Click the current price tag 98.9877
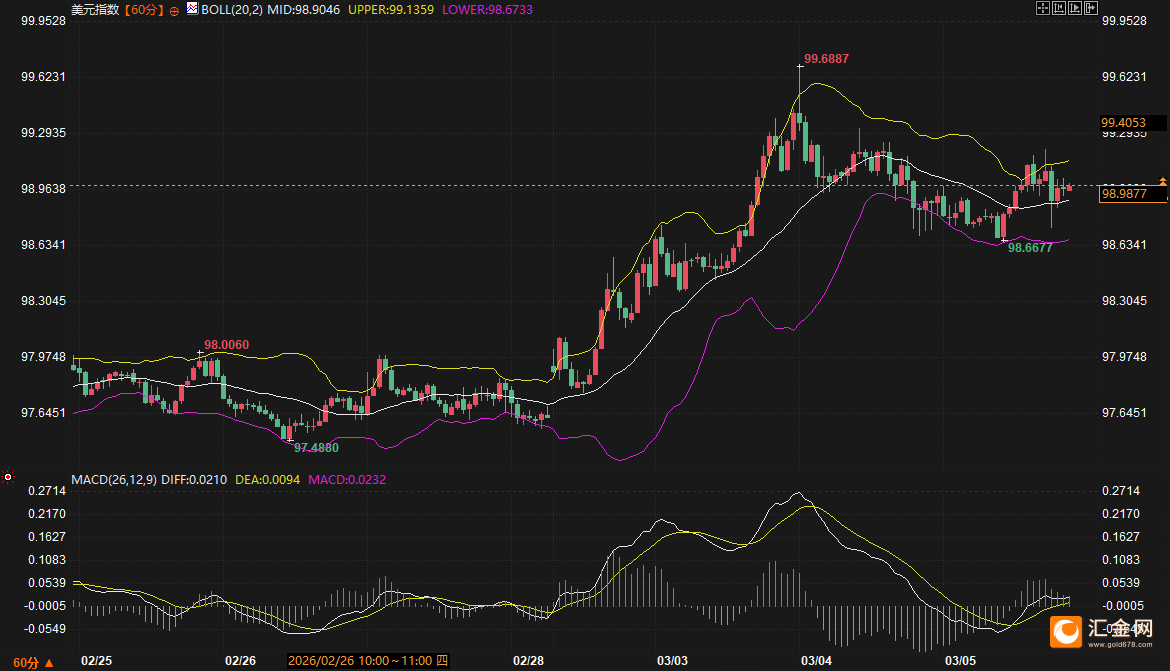This screenshot has width=1170, height=671. [x=1124, y=194]
